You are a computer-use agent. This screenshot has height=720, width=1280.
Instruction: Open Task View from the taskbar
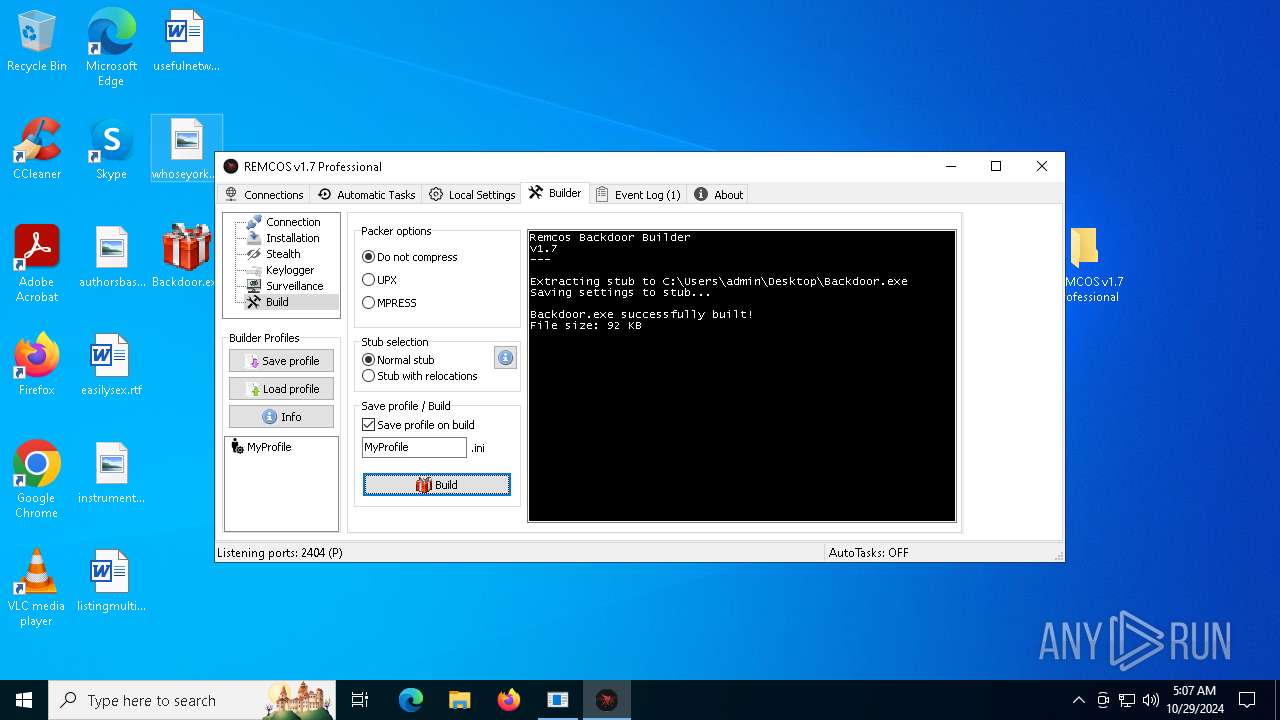click(x=360, y=700)
